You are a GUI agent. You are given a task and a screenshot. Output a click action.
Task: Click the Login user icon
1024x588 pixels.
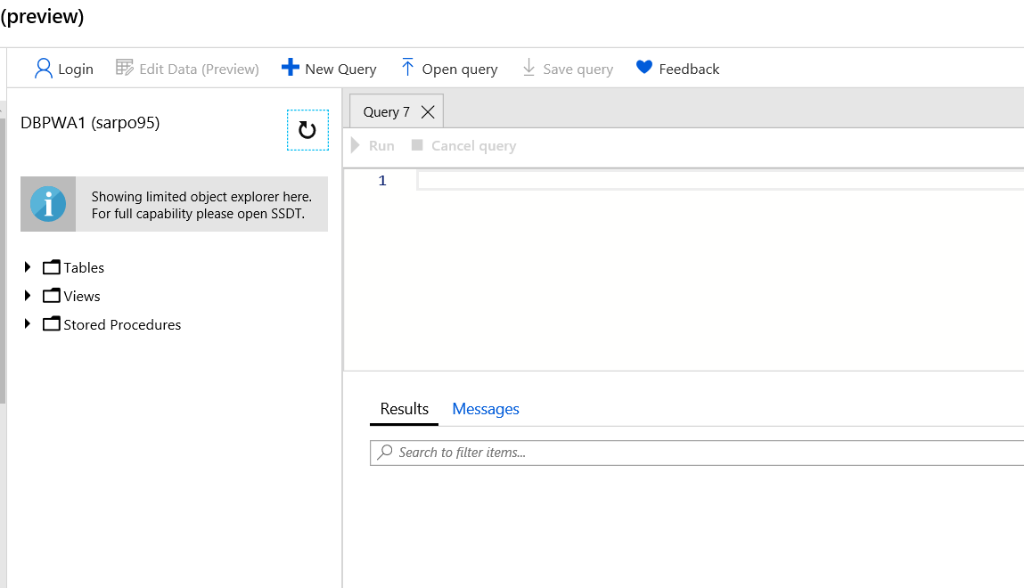click(x=43, y=69)
